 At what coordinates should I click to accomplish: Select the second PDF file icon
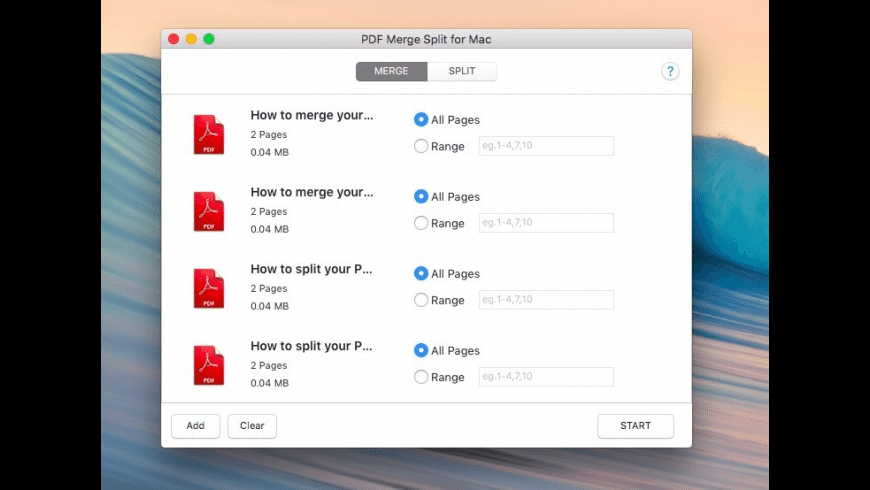tap(208, 211)
